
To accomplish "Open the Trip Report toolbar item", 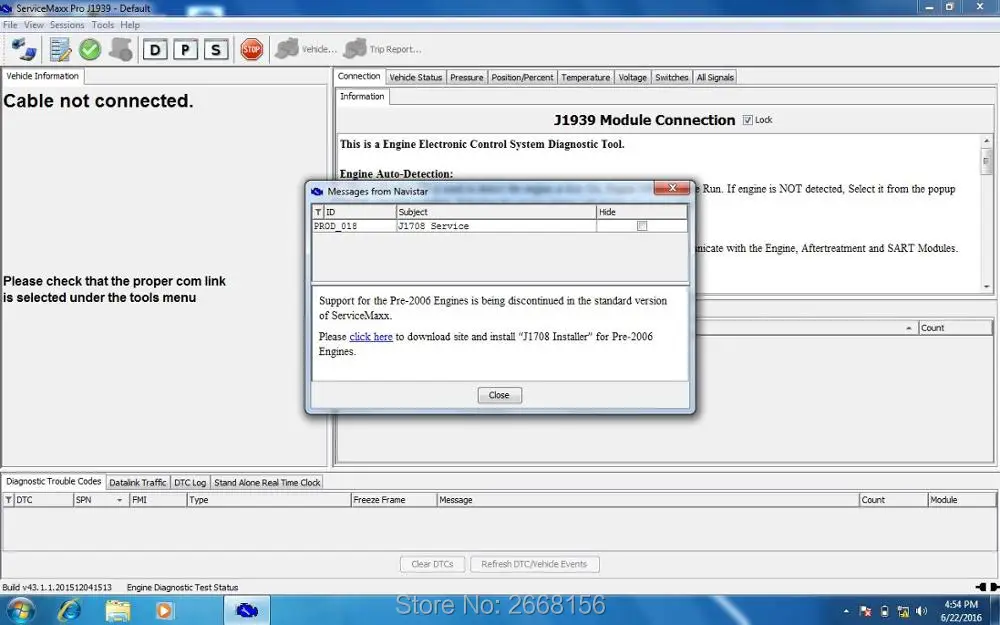I will click(x=383, y=49).
